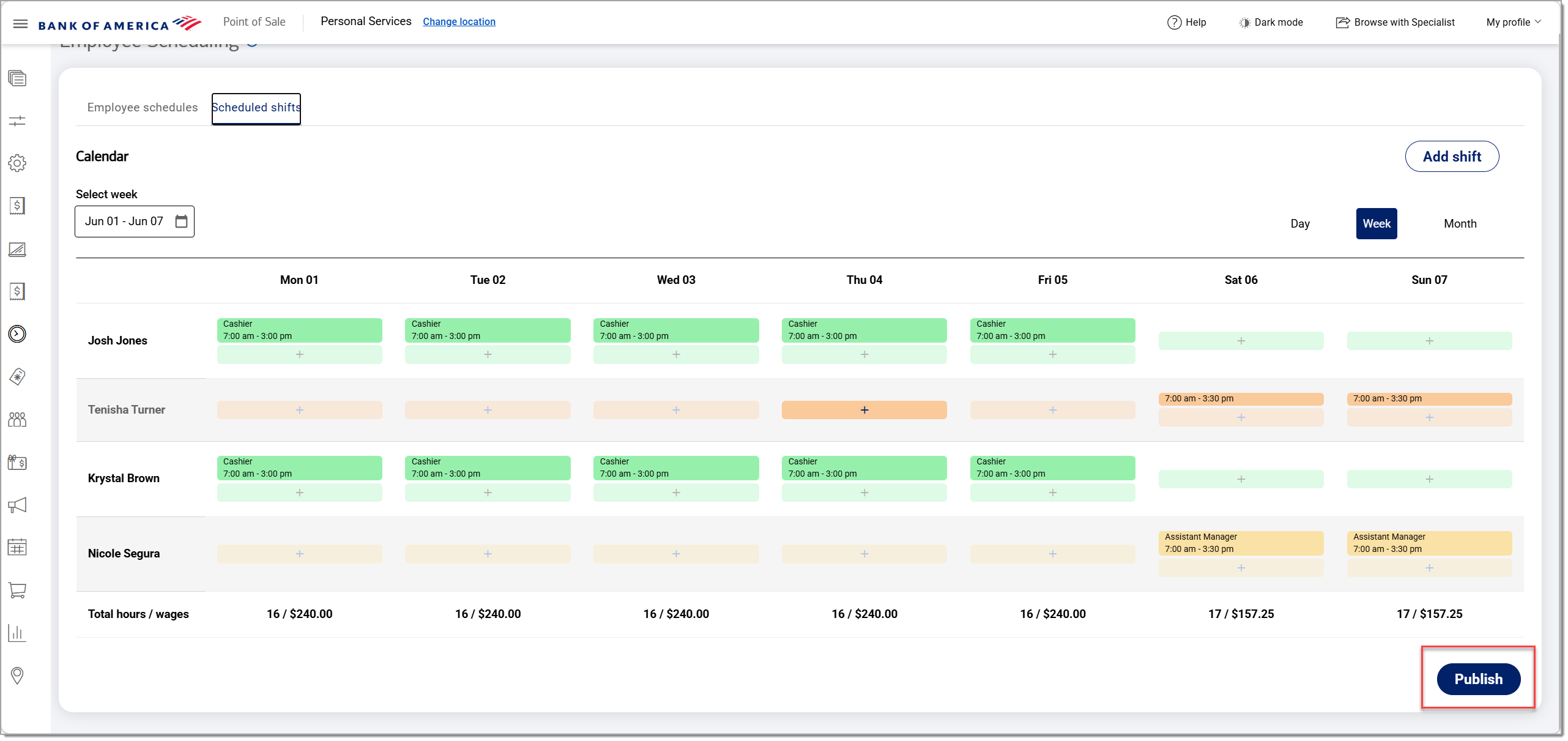Add shift for Krystal Brown on Saturday
1568x741 pixels.
[x=1241, y=479]
